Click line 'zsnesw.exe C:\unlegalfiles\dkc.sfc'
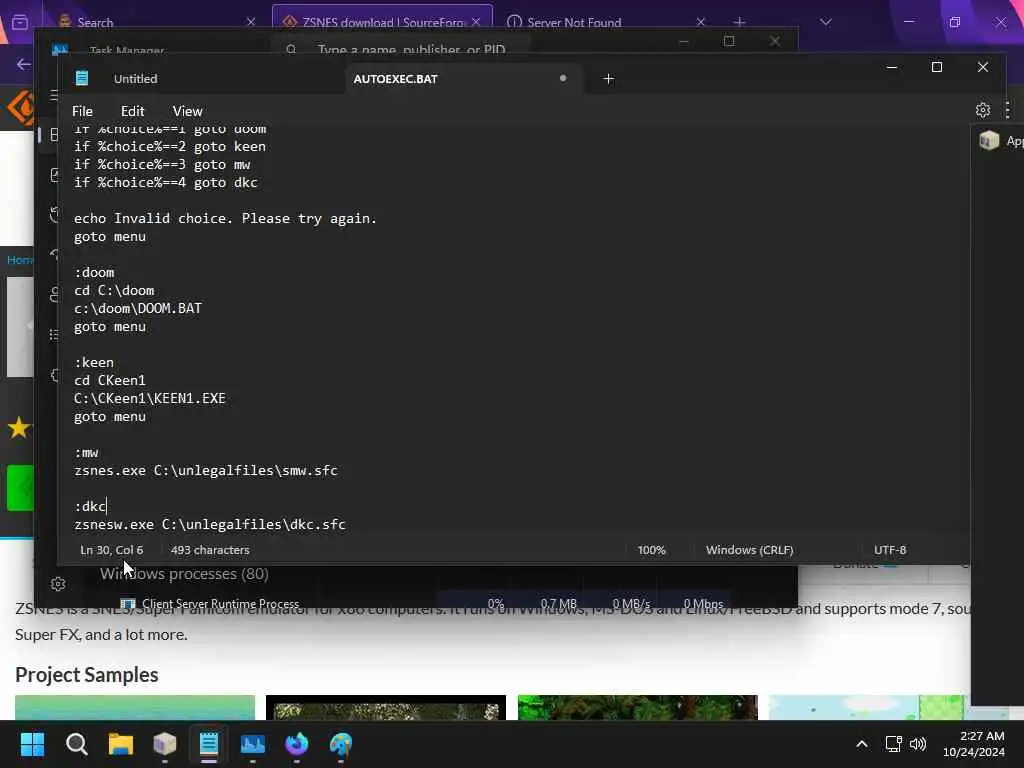The width and height of the screenshot is (1024, 768). 210,524
